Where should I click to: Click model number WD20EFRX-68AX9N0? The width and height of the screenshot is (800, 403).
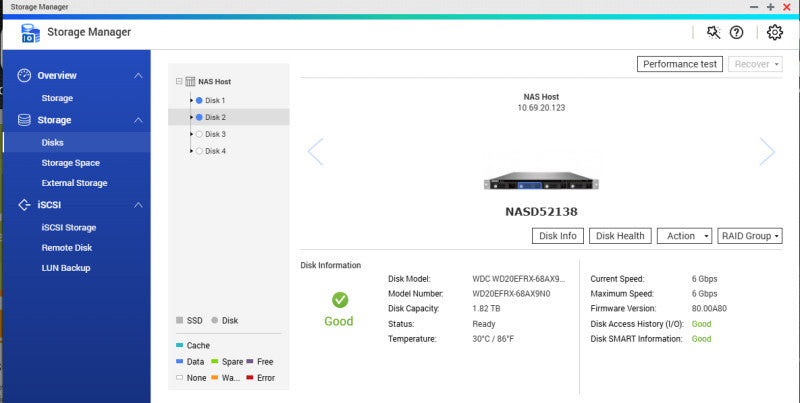(x=511, y=294)
